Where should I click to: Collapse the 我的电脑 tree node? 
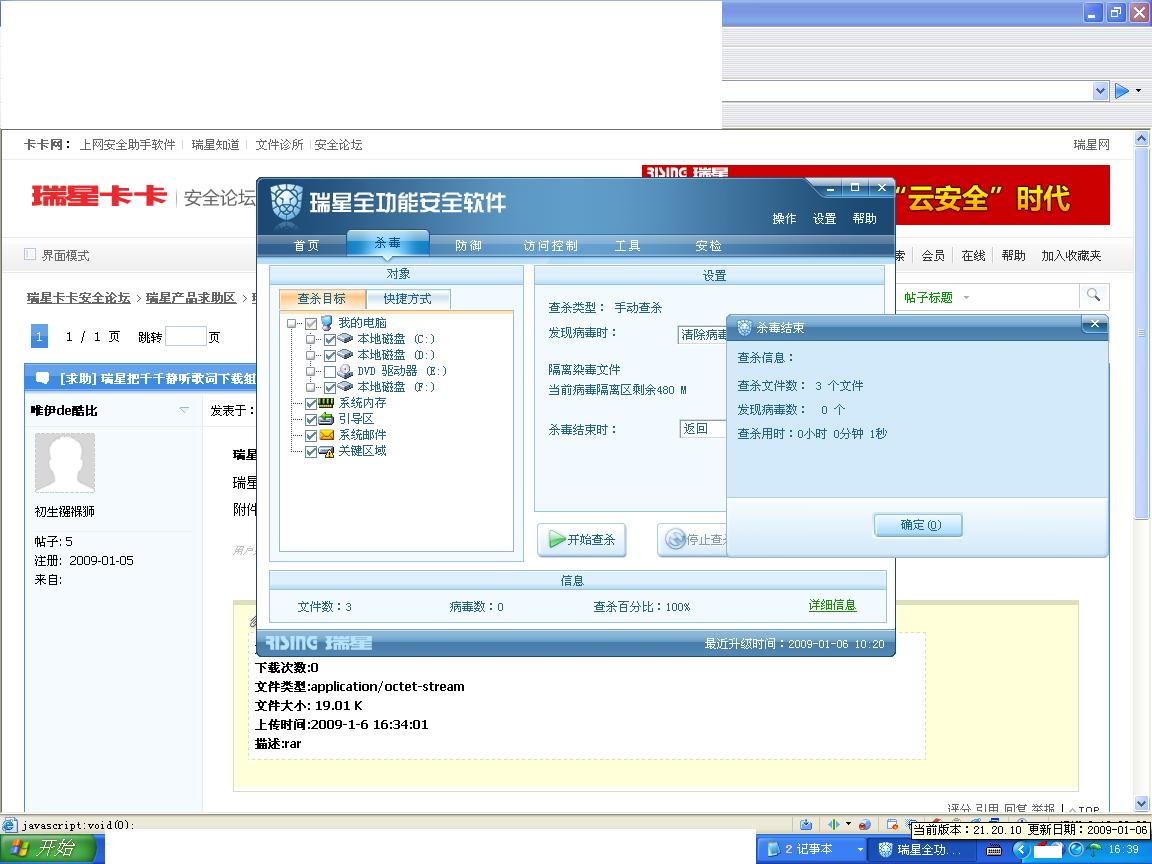tap(292, 323)
